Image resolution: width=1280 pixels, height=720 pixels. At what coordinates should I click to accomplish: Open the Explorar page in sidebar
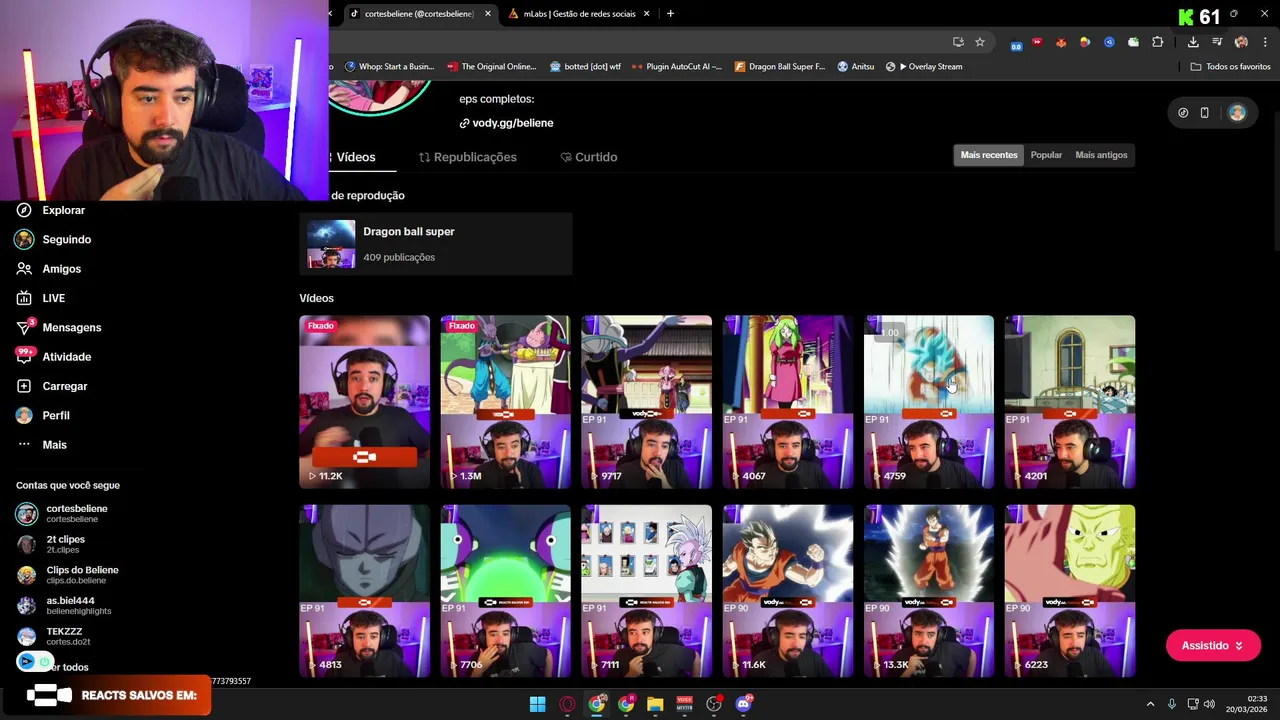tap(52, 210)
